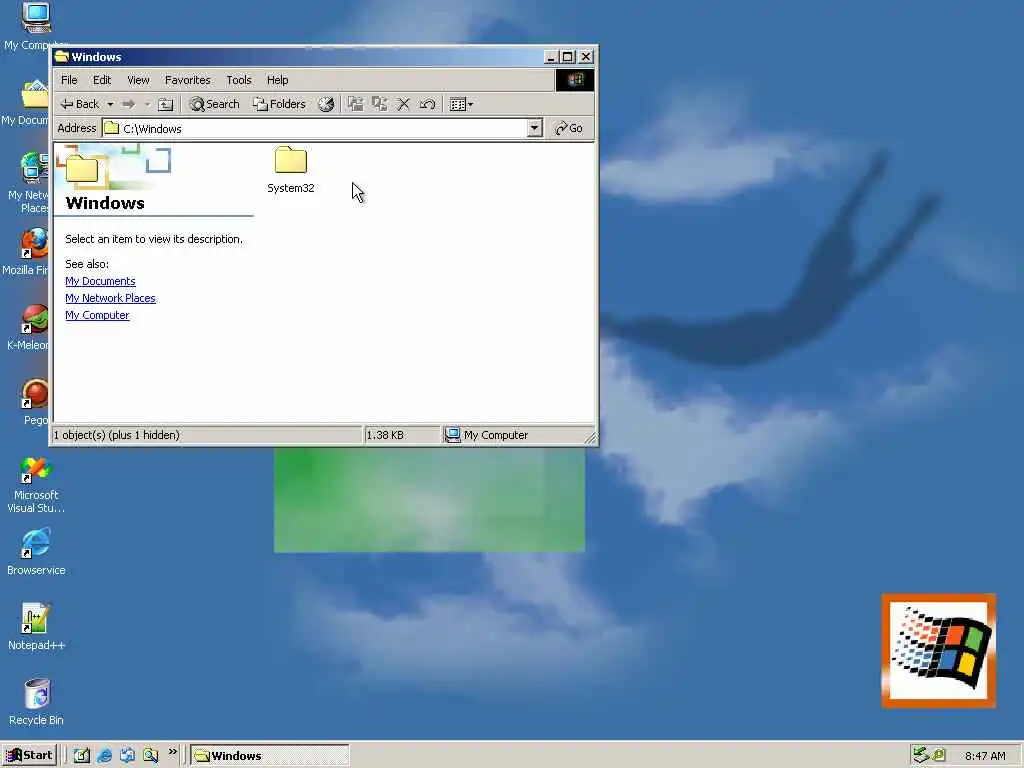The image size is (1024, 768).
Task: Open the History icon in toolbar
Action: point(326,104)
